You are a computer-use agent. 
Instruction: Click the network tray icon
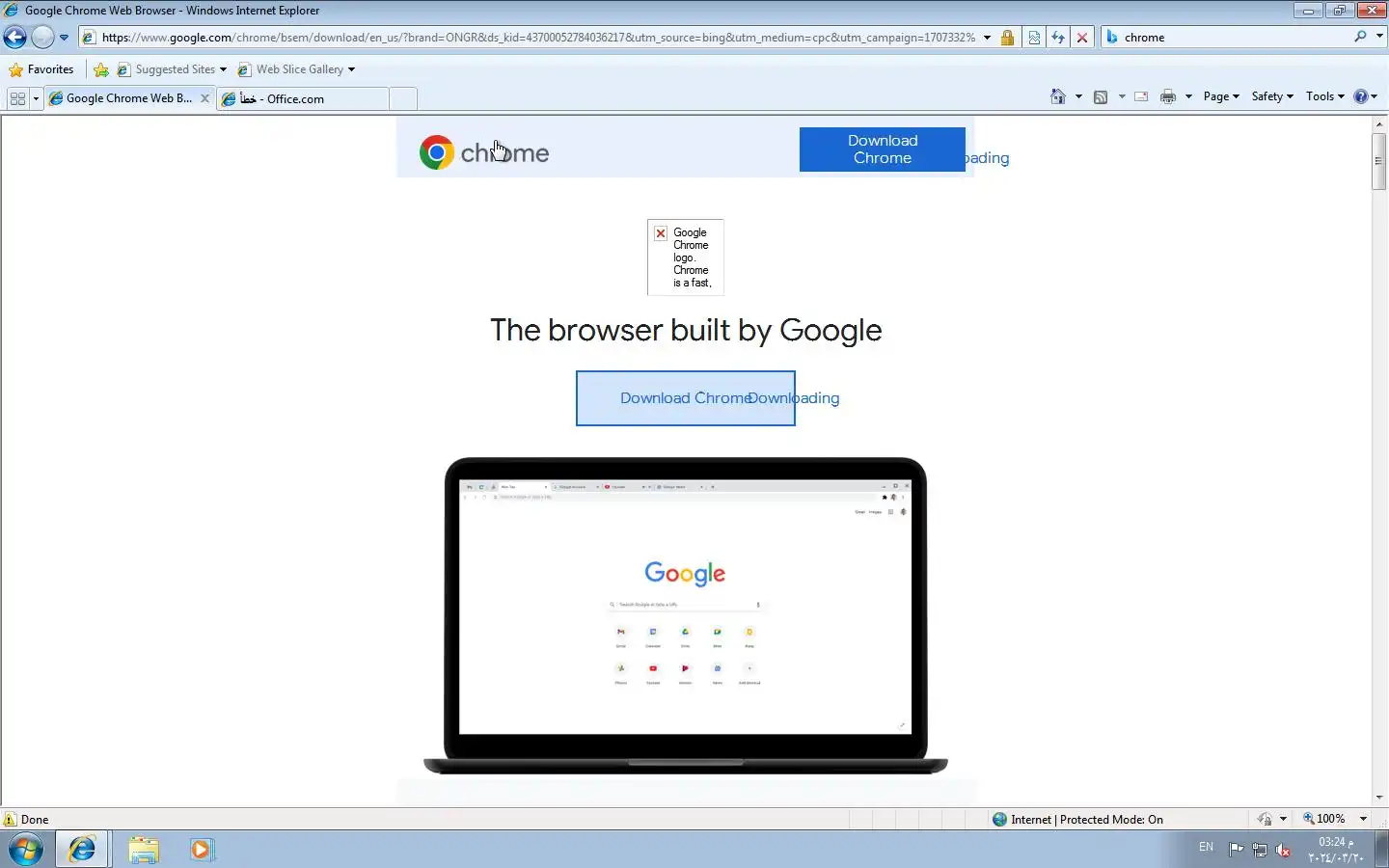tap(1260, 850)
